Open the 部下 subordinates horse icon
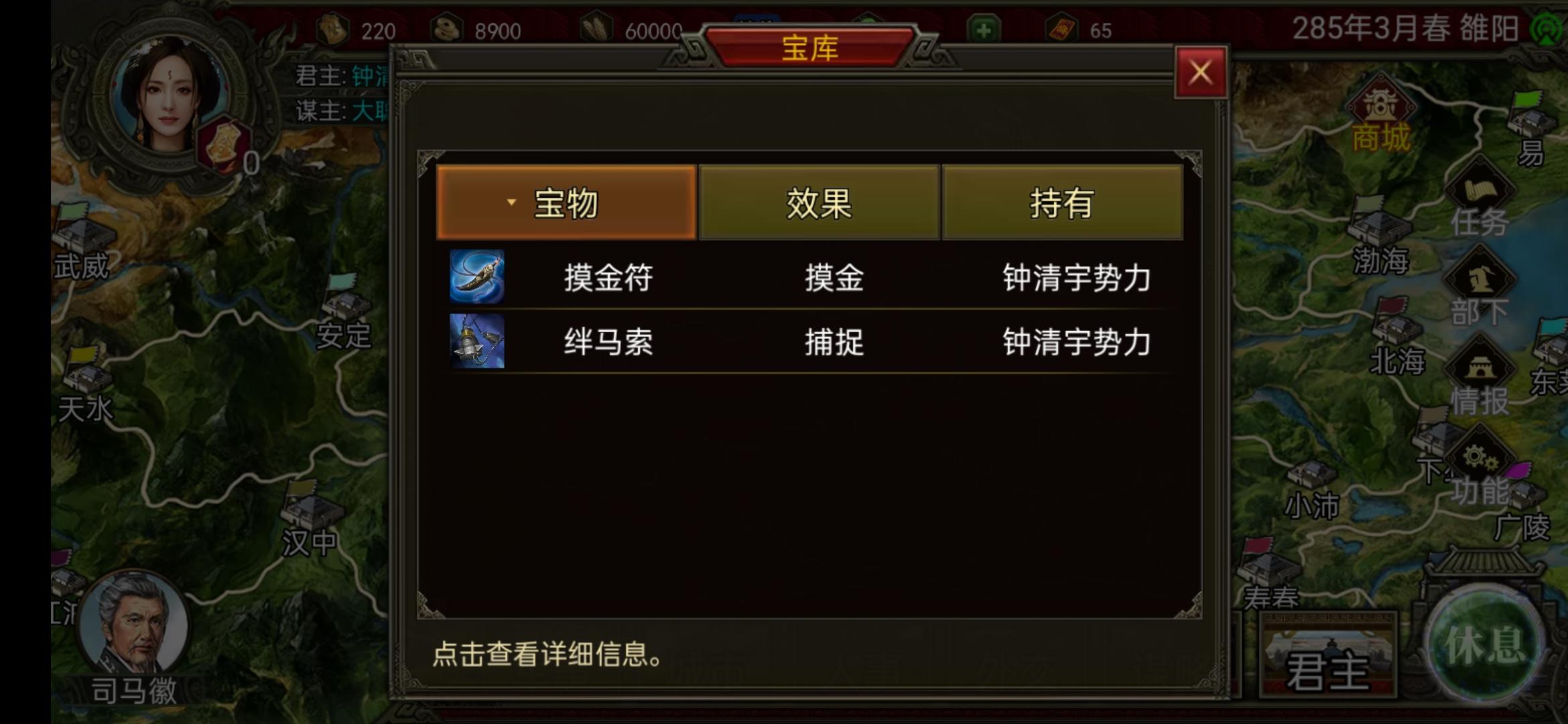Viewport: 1568px width, 724px height. point(1480,279)
